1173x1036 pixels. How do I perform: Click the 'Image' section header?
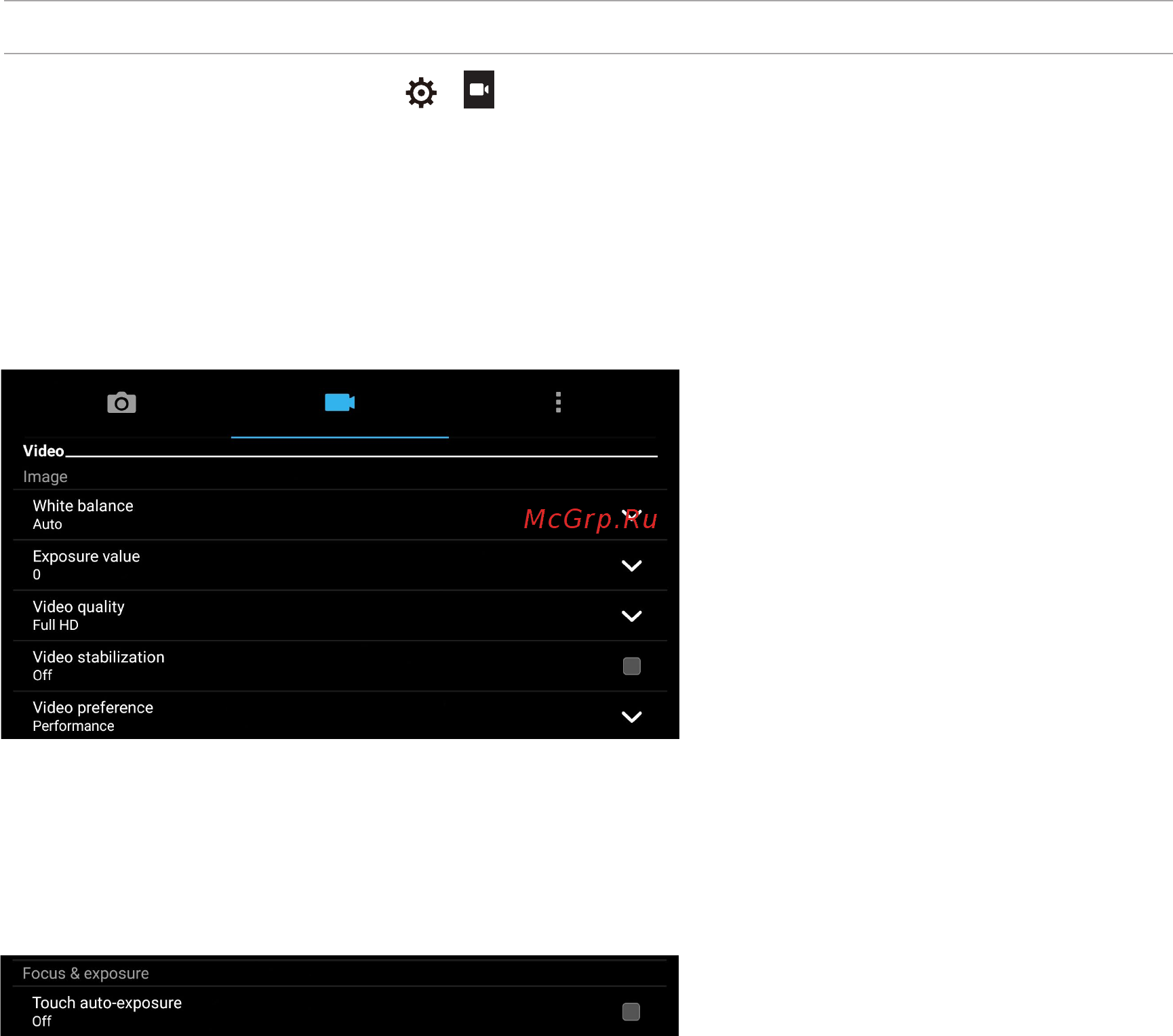(45, 477)
